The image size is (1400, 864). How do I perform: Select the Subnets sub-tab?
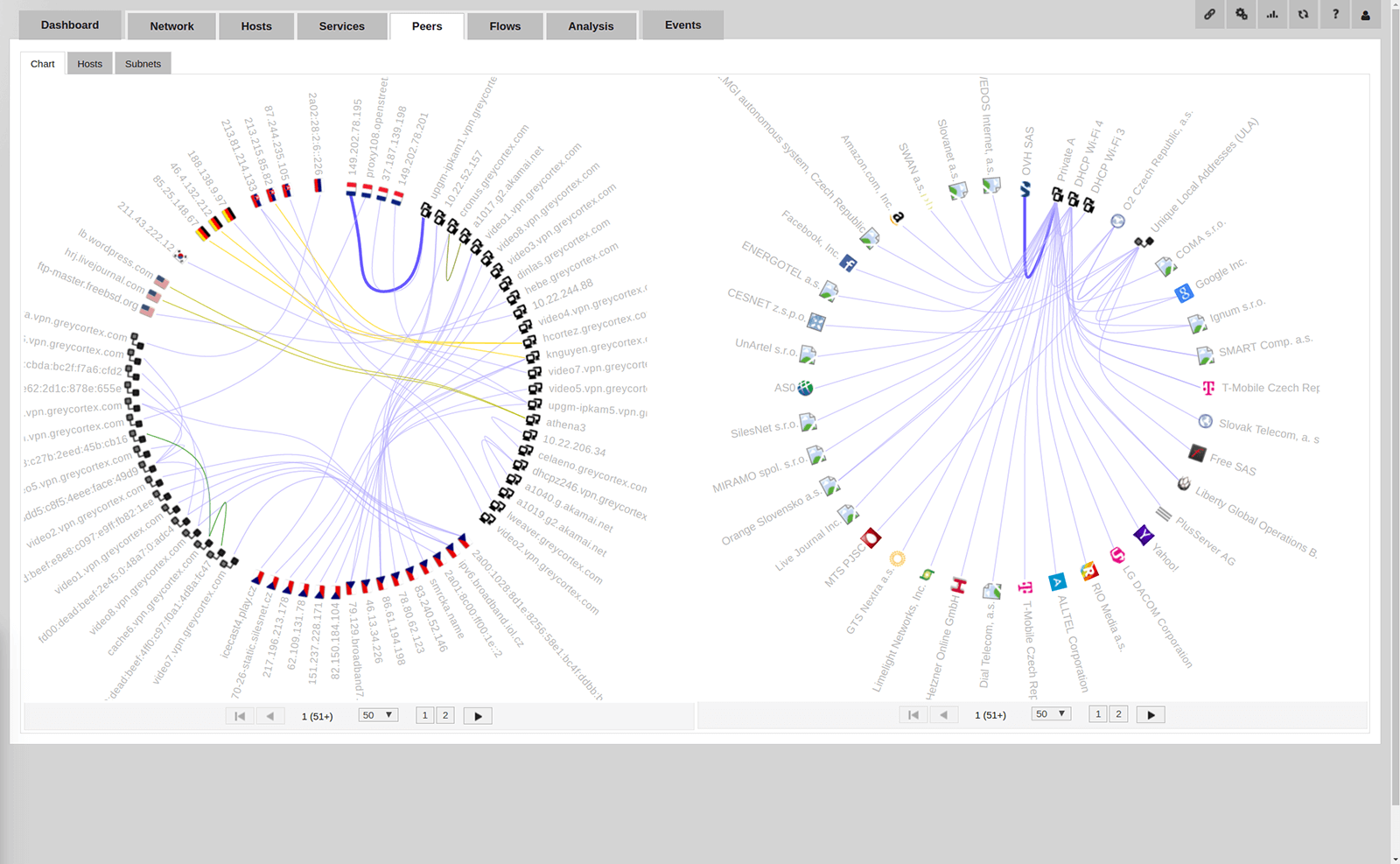(143, 64)
